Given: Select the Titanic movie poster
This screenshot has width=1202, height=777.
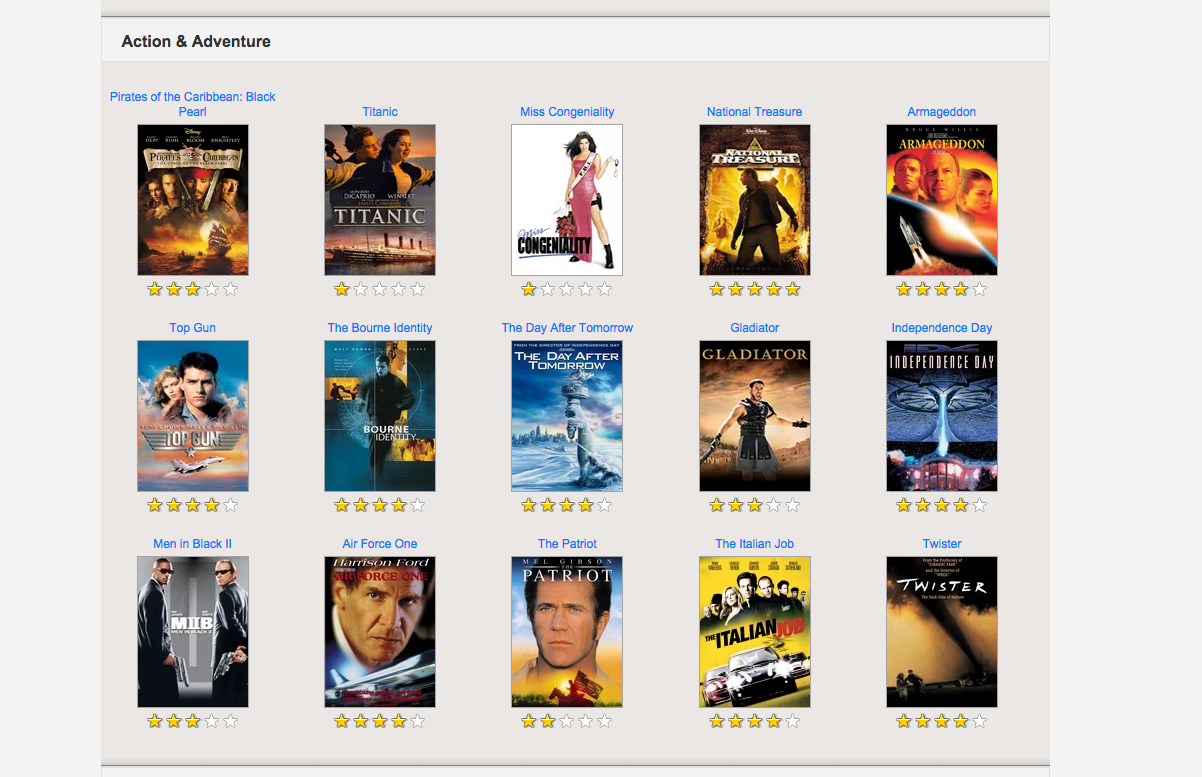Looking at the screenshot, I should point(380,200).
